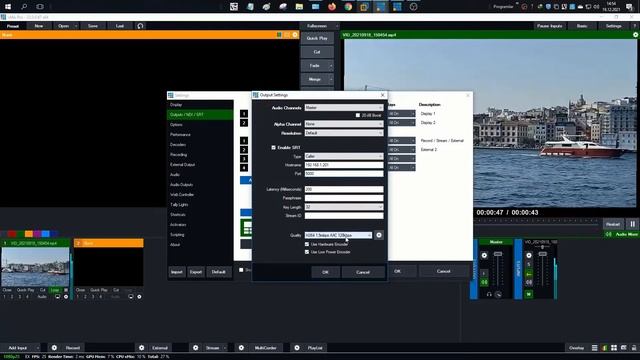Click the Windows Start button
Viewport: 640px width, 360px height.
[8, 7]
